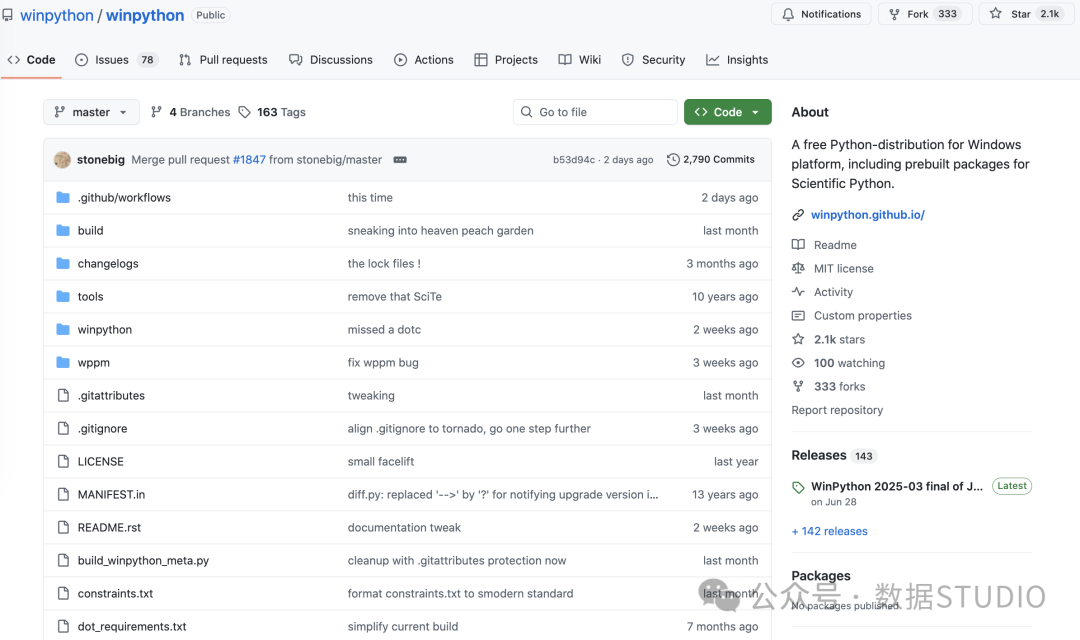
Task: Click the branches icon beside 4 Branches
Action: (x=156, y=112)
